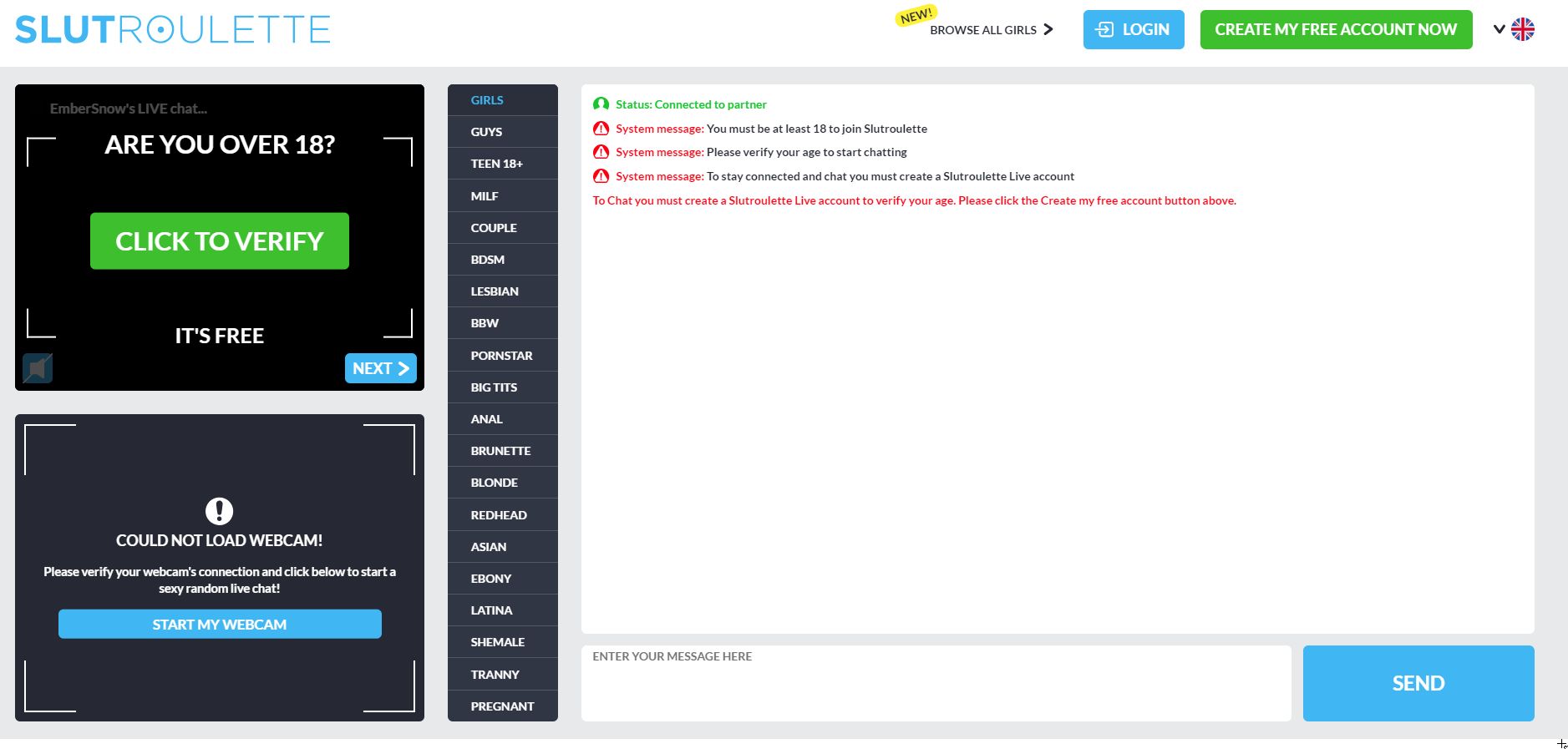The width and height of the screenshot is (1568, 749).
Task: Click the Slutroulette logo
Action: coord(173,30)
